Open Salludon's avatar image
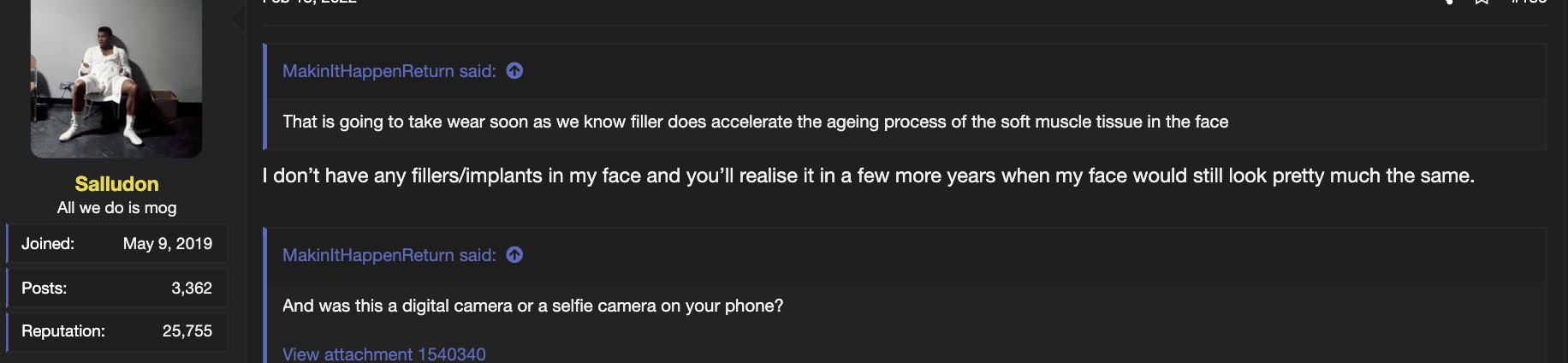Screen dimensions: 1568x363 pyautogui.click(x=116, y=78)
